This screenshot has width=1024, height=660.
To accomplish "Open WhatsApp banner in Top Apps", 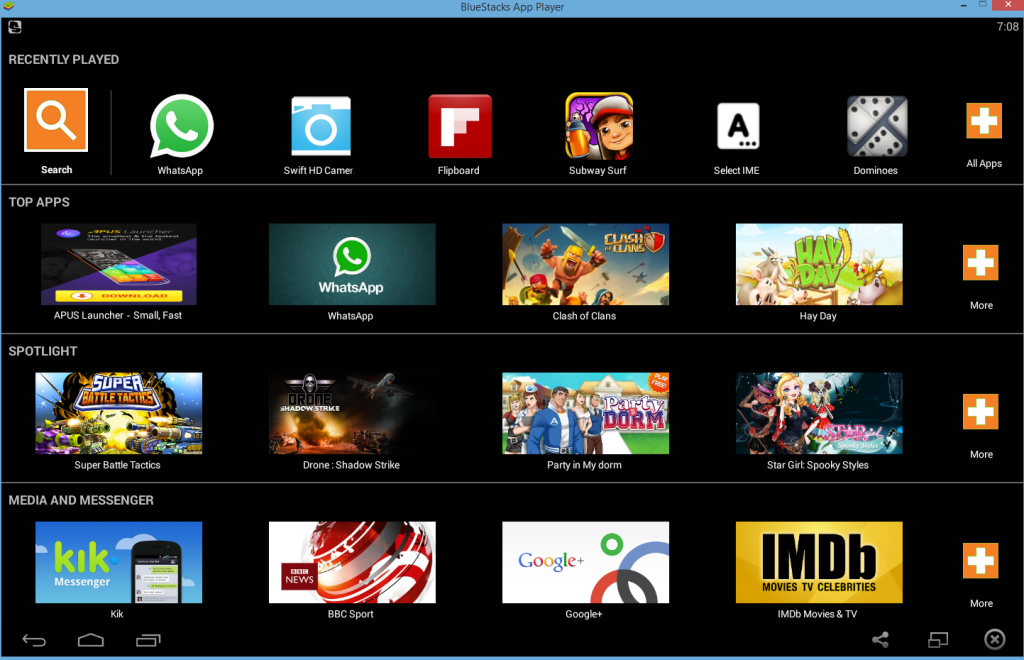I will tap(352, 264).
